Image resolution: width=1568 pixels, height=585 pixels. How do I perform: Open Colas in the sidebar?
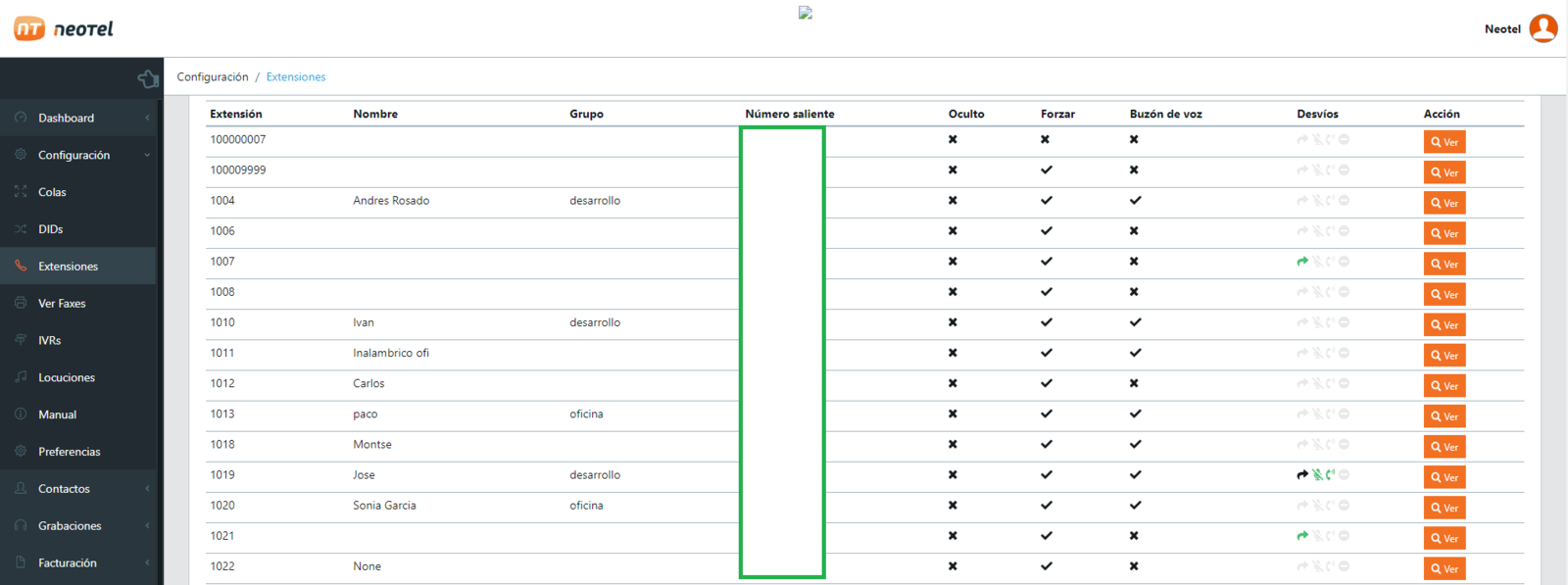tap(78, 192)
